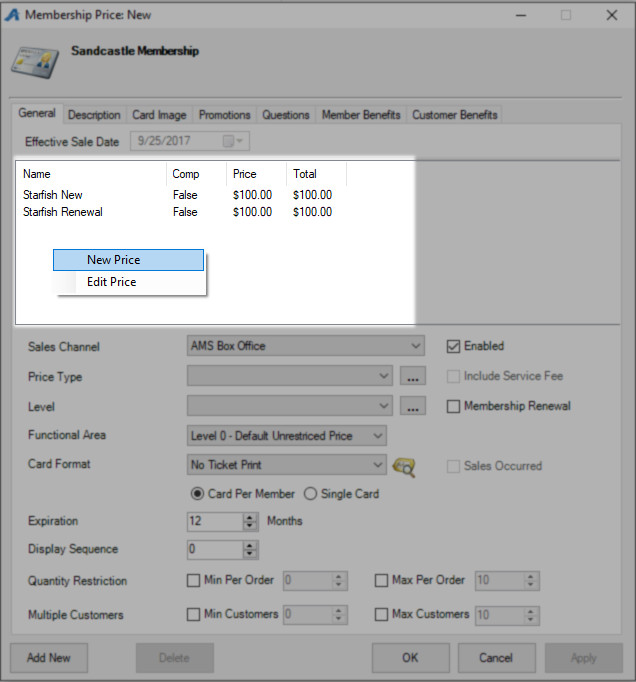The image size is (636, 682).
Task: Click the Add New button
Action: point(49,658)
